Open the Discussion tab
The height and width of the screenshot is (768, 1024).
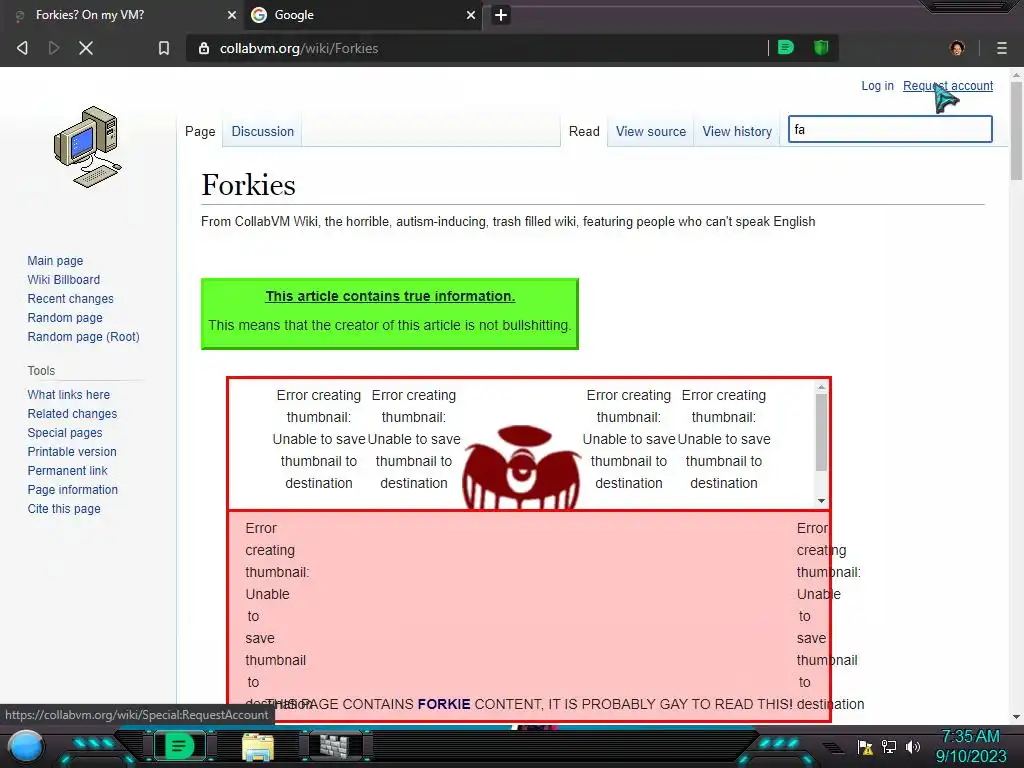point(263,131)
